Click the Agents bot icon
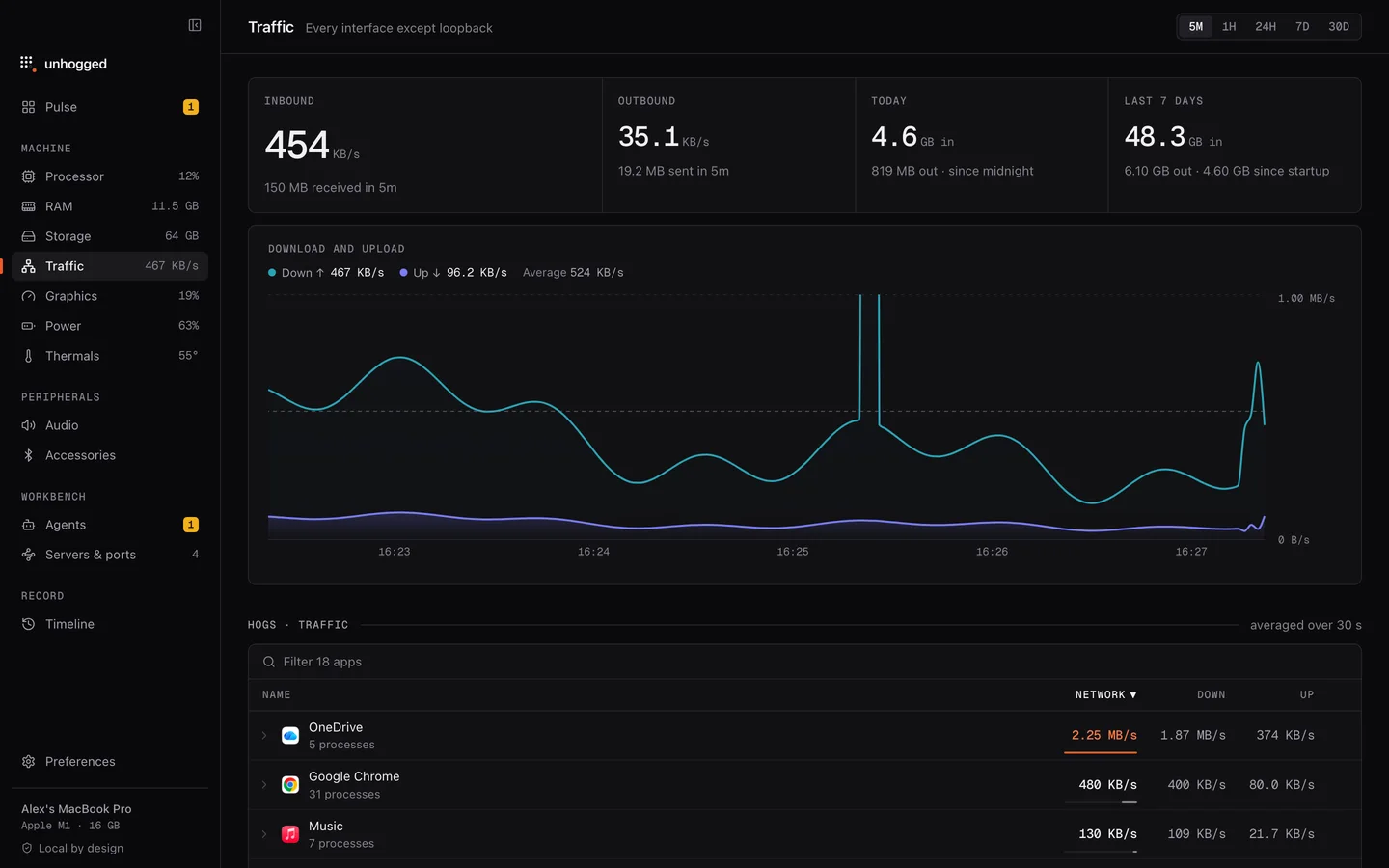This screenshot has width=1389, height=868. pos(28,525)
